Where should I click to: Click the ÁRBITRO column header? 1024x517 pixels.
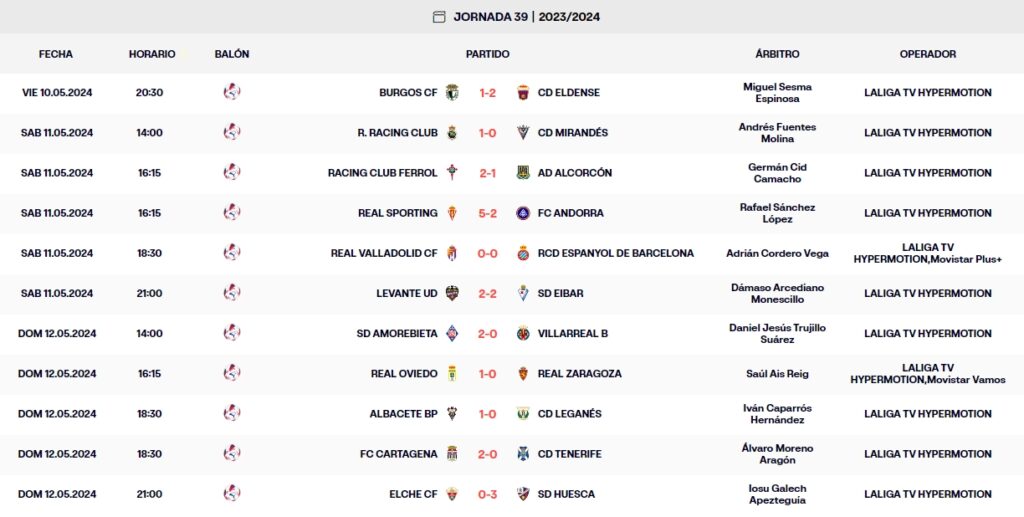coord(777,54)
